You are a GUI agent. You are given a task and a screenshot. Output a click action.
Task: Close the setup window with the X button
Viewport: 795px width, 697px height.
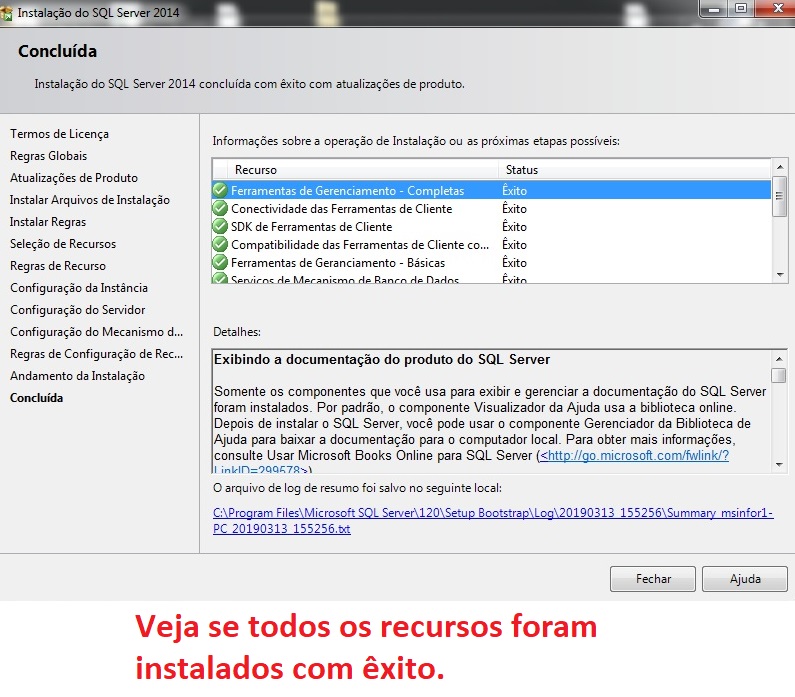(x=776, y=9)
